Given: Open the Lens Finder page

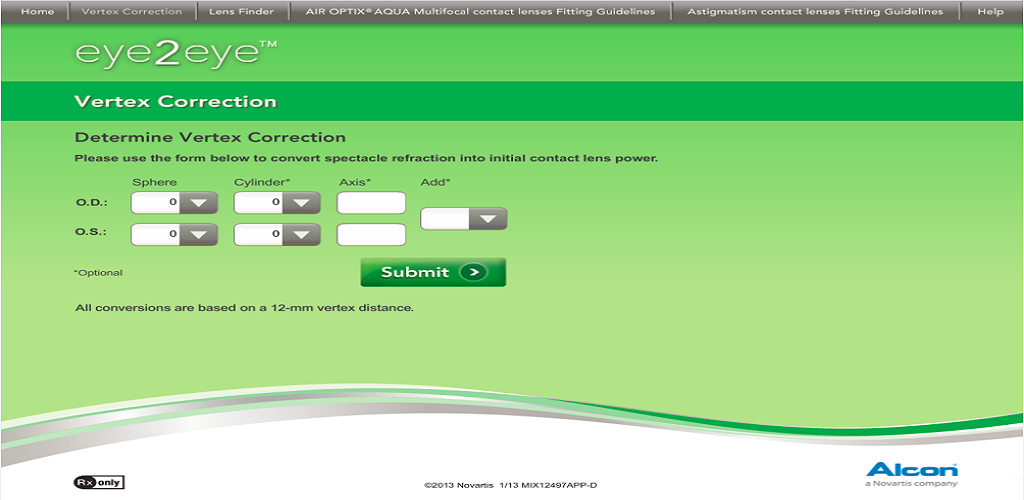Looking at the screenshot, I should point(242,12).
